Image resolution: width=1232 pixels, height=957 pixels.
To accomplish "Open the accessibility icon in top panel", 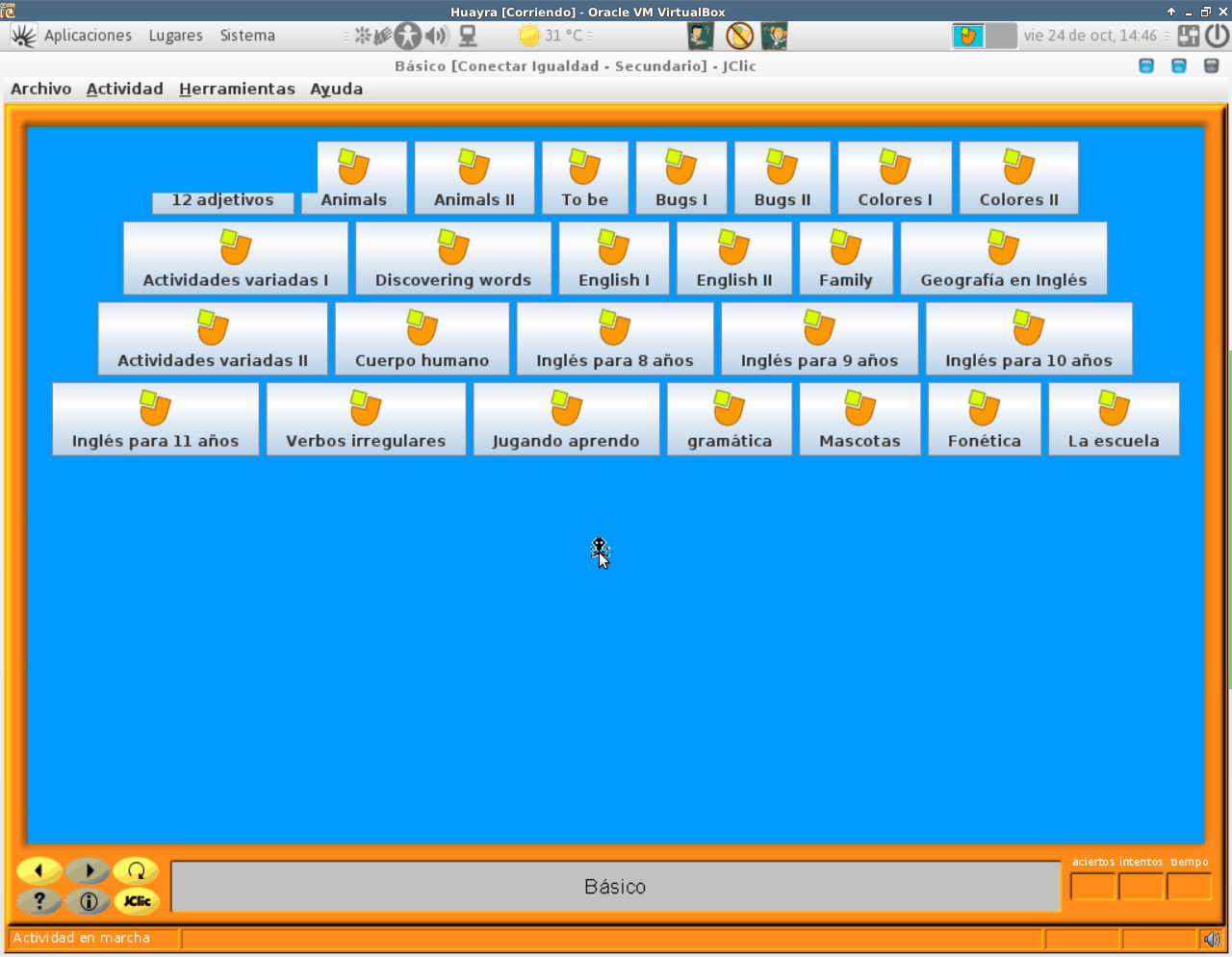I will 408,37.
